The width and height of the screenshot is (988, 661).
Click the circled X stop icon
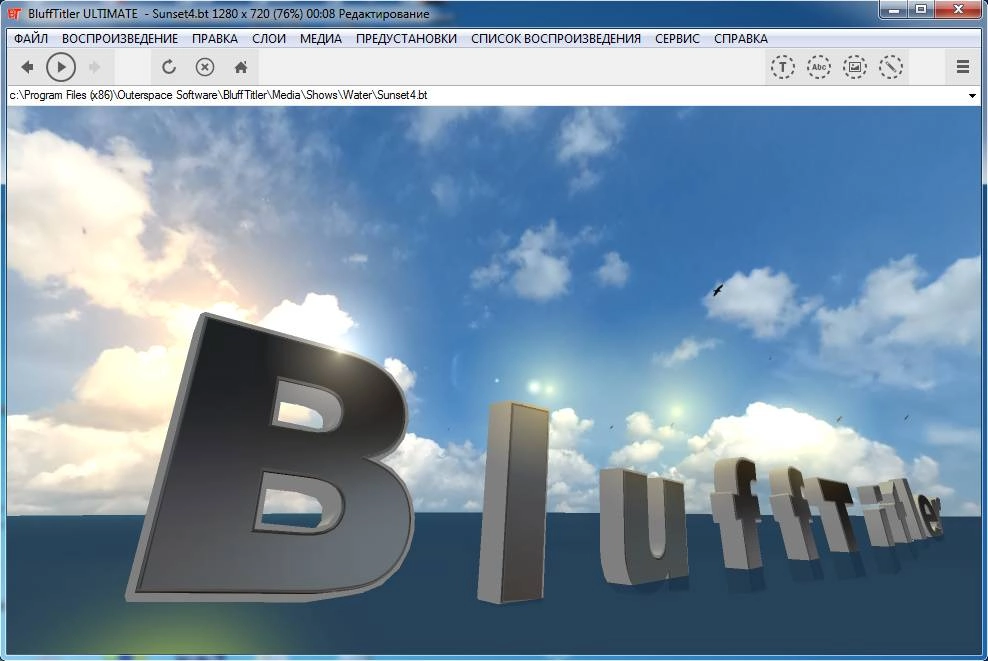[x=205, y=67]
